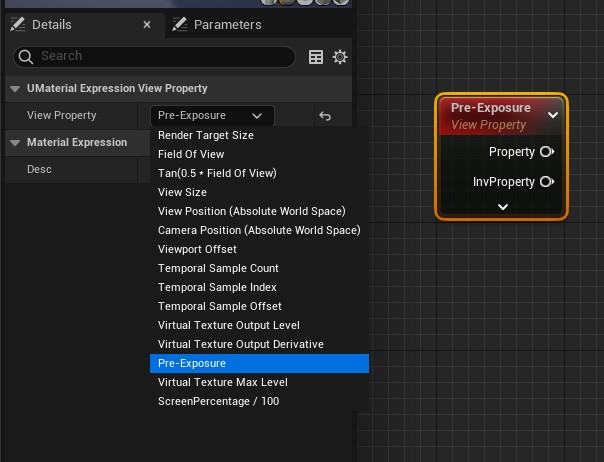
Task: Reset View Property to default arrow
Action: pos(325,116)
